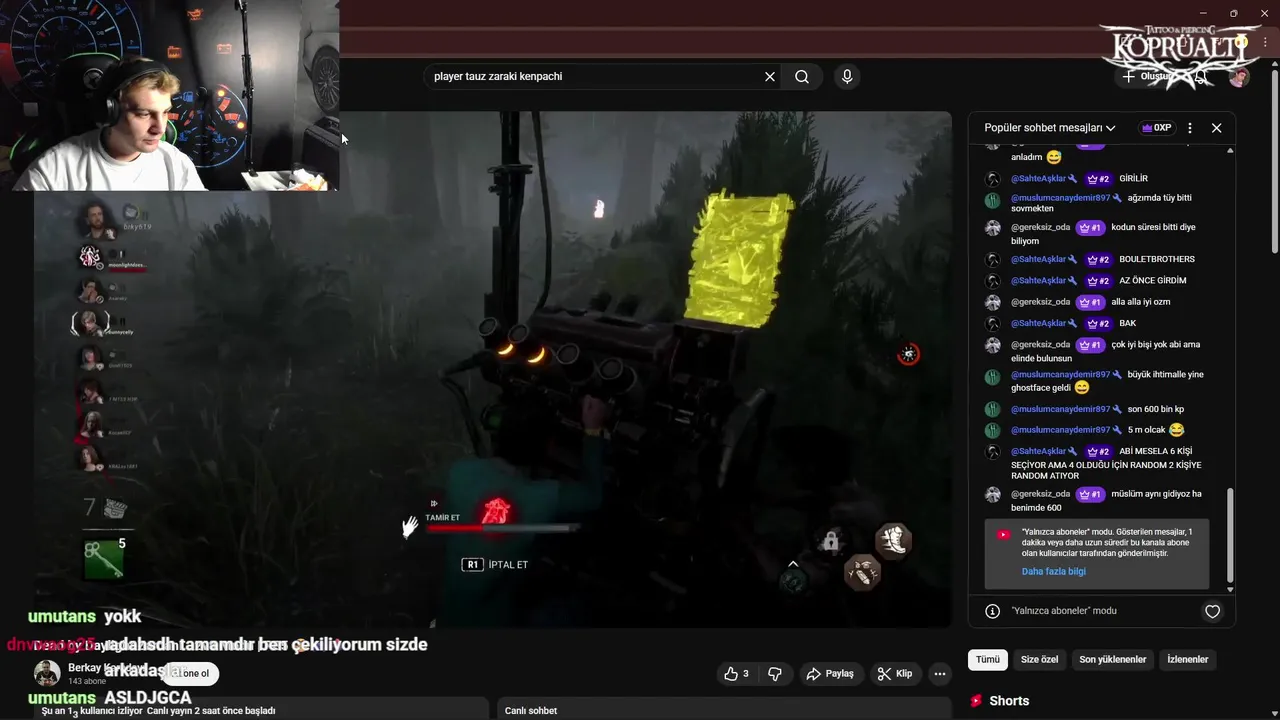Dislike the video with the thumbs-down button
The image size is (1280, 720).
[x=774, y=674]
